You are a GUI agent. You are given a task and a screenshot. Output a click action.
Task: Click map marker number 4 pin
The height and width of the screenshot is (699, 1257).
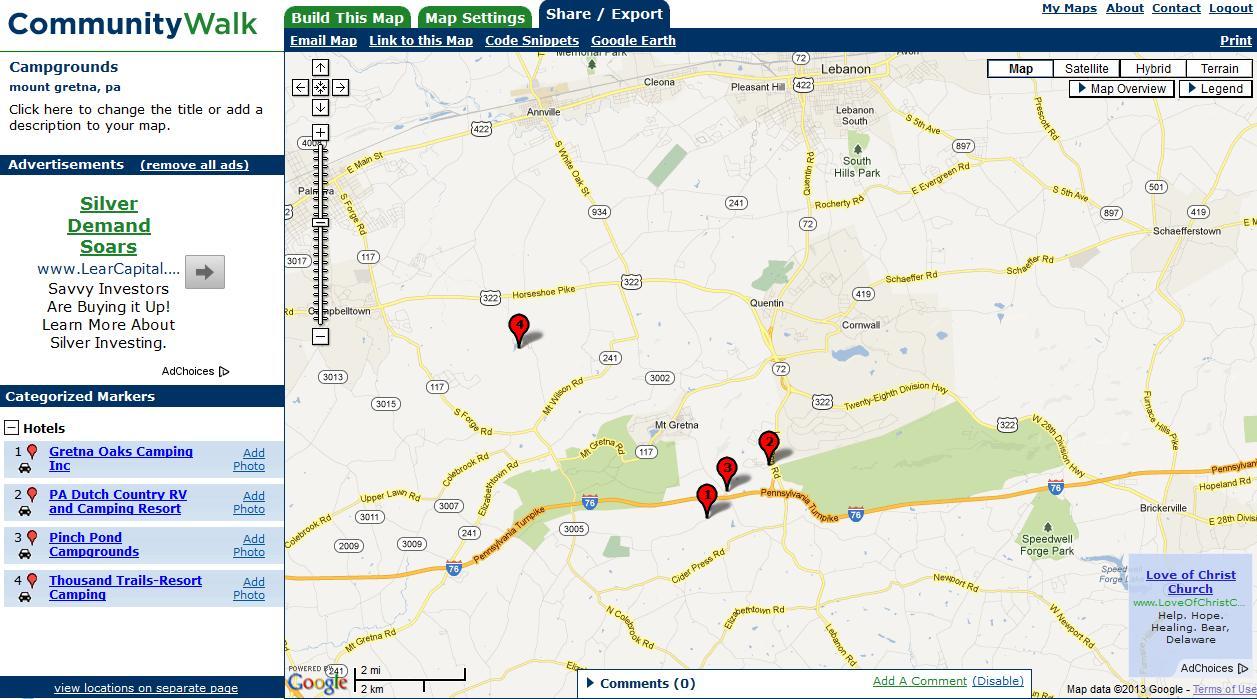[x=518, y=326]
